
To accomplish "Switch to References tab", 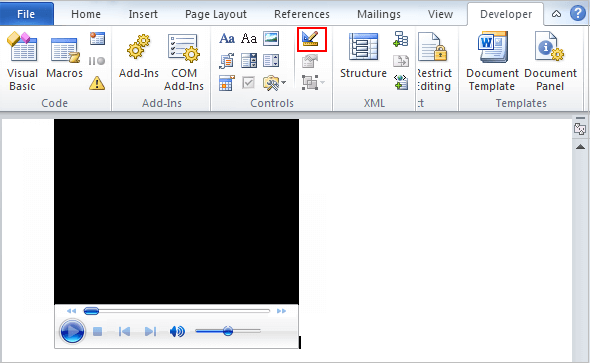I will coord(302,14).
